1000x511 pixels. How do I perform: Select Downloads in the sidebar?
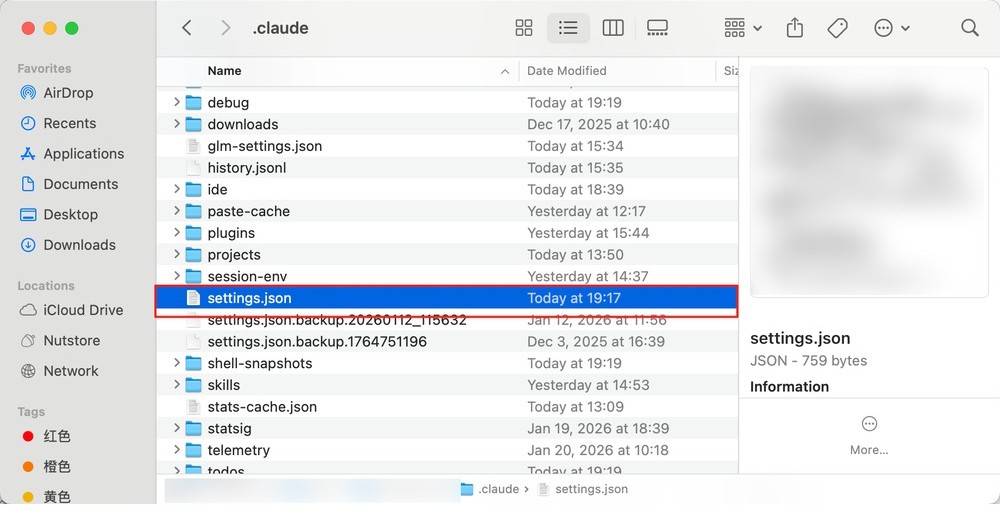pyautogui.click(x=78, y=245)
